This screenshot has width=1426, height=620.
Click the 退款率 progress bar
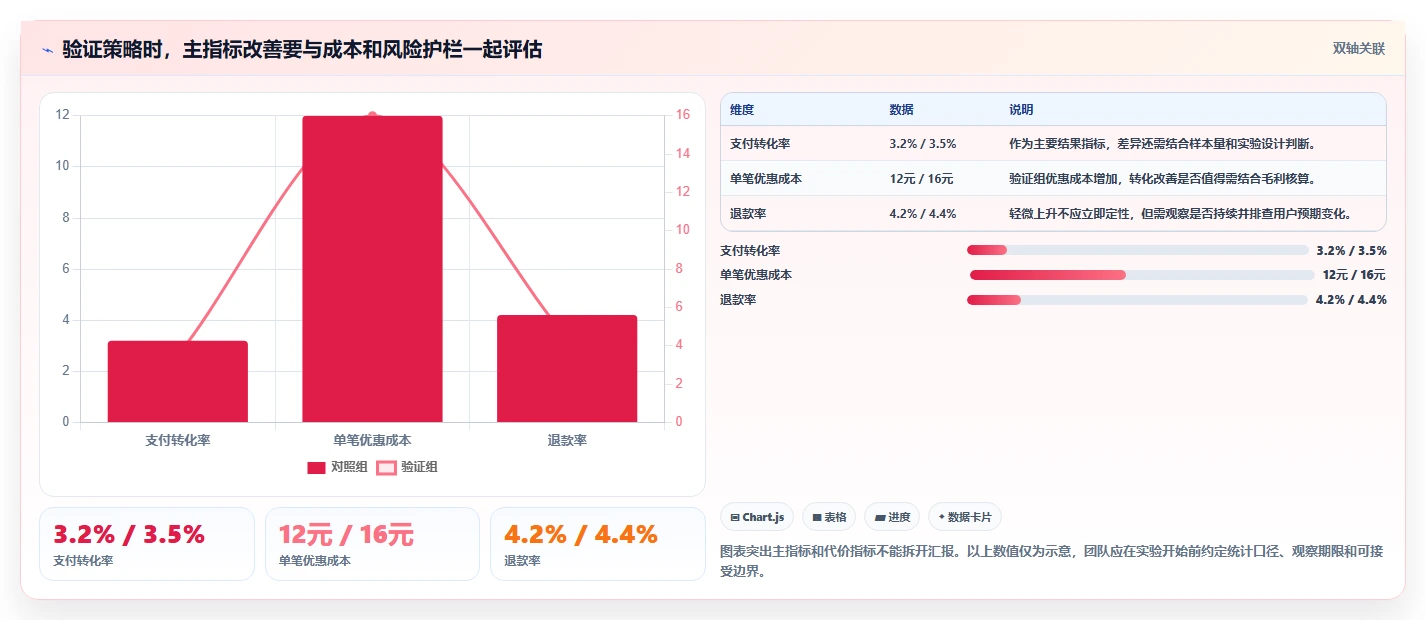pyautogui.click(x=1137, y=300)
